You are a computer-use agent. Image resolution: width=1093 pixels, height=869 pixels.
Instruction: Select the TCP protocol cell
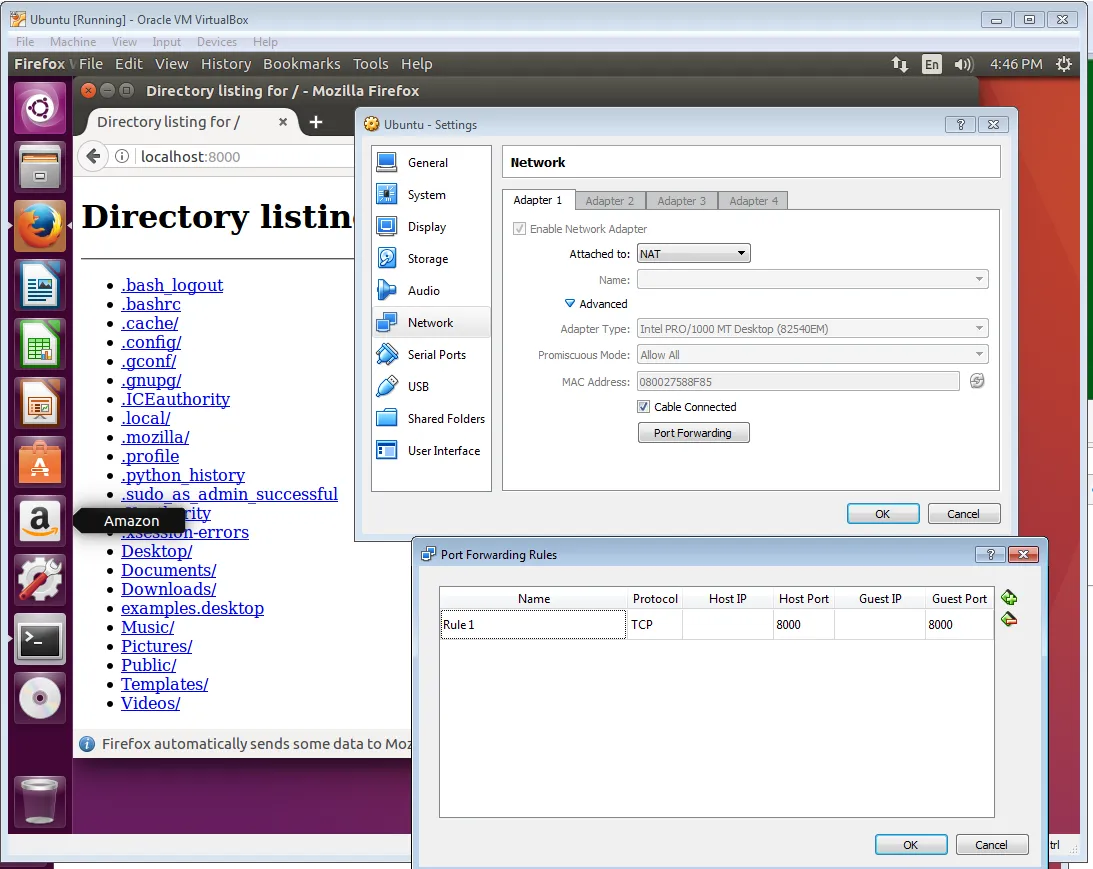[x=655, y=624]
